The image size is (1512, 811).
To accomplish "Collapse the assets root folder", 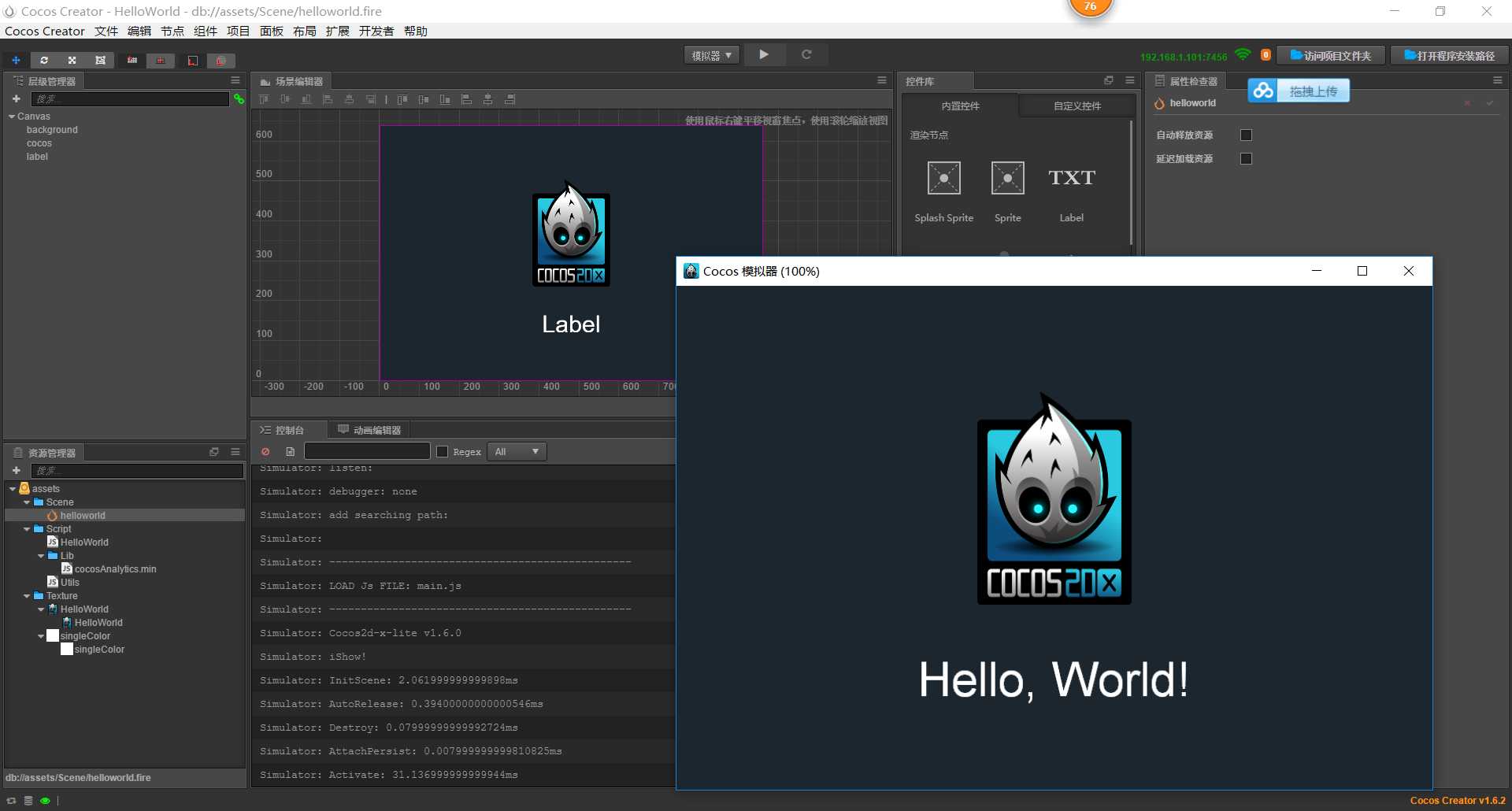I will [12, 489].
